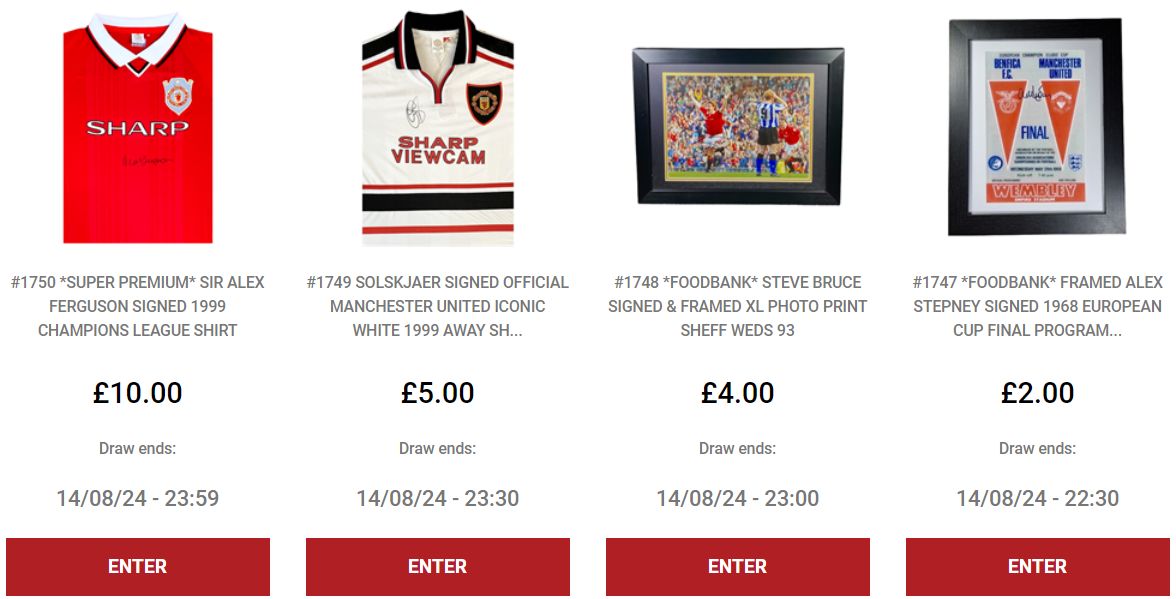
Task: Select the £4.00 price text
Action: [x=738, y=393]
